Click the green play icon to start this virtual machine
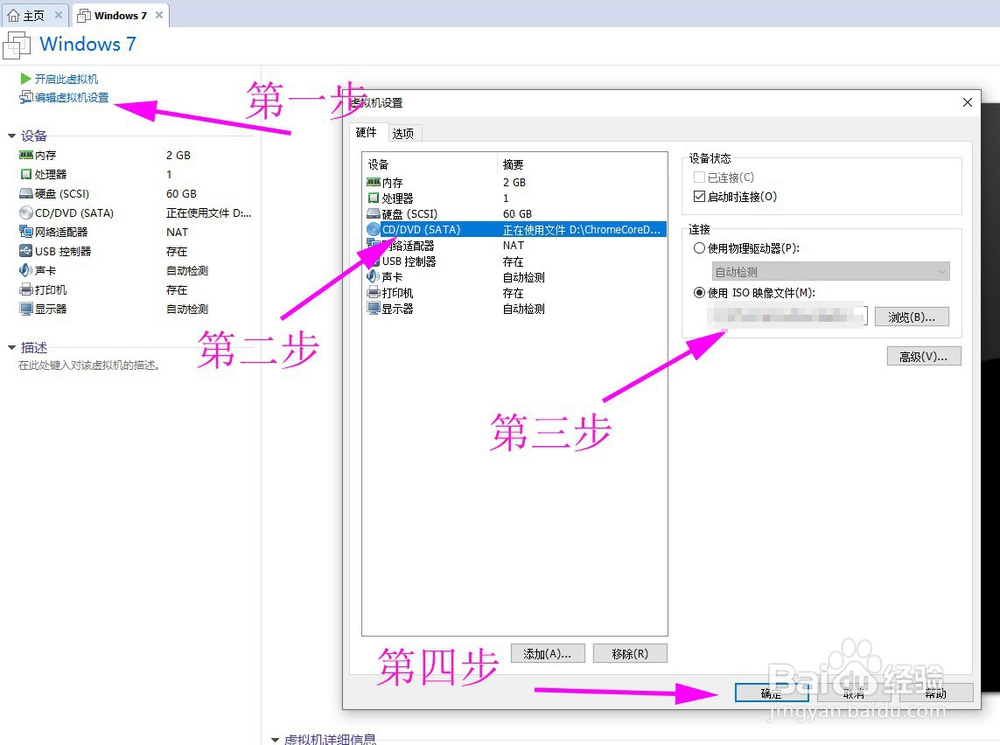1000x745 pixels. click(26, 78)
